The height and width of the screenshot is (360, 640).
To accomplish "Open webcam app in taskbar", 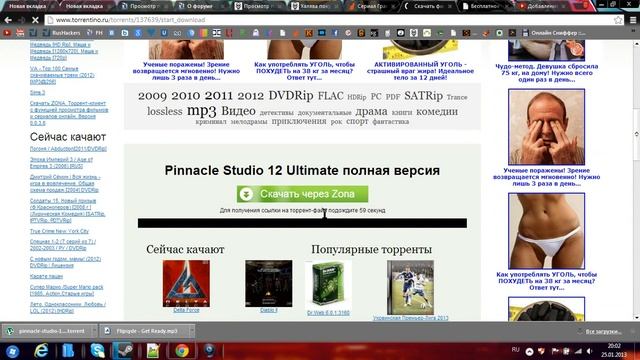I will point(209,351).
